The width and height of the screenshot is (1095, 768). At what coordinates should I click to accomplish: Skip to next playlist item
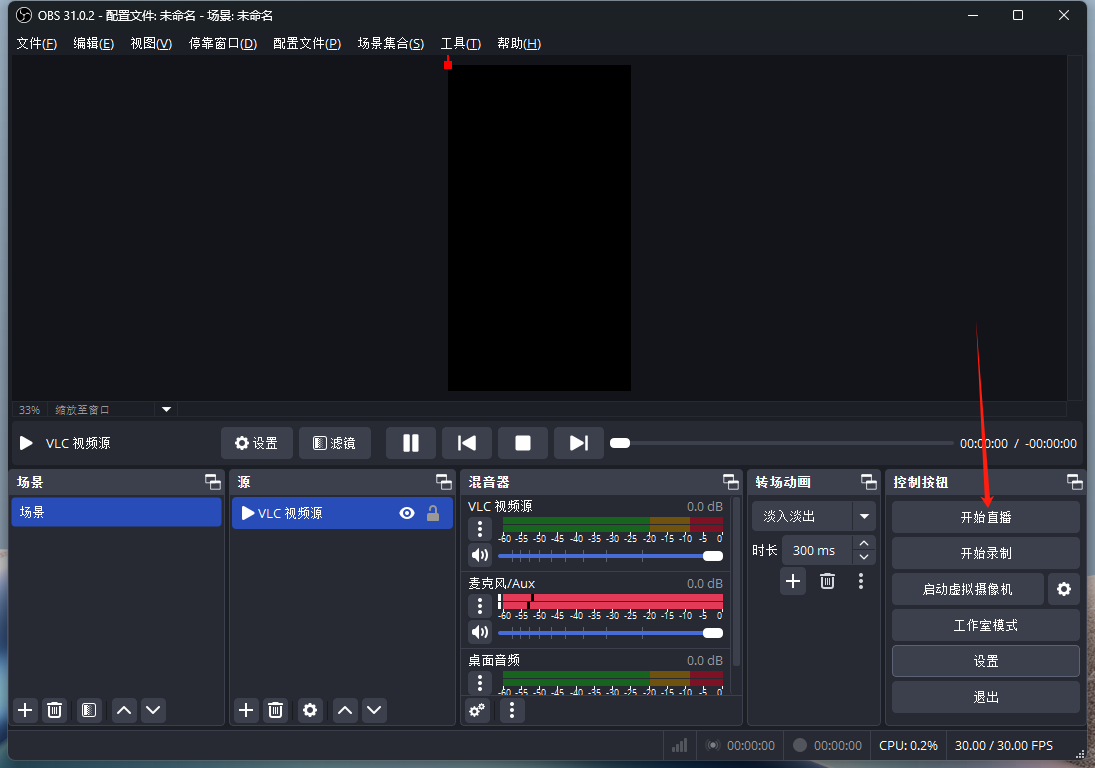click(578, 443)
